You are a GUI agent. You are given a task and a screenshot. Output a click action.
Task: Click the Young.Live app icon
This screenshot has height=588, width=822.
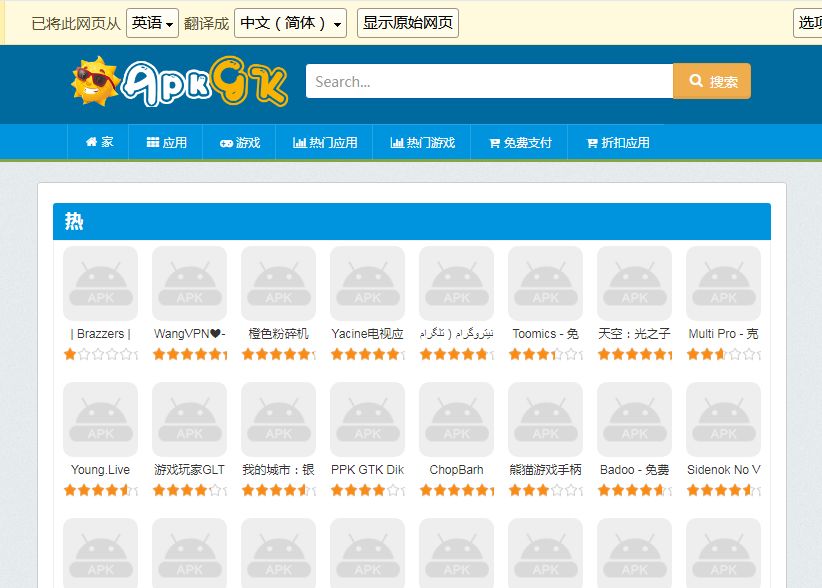coord(101,419)
